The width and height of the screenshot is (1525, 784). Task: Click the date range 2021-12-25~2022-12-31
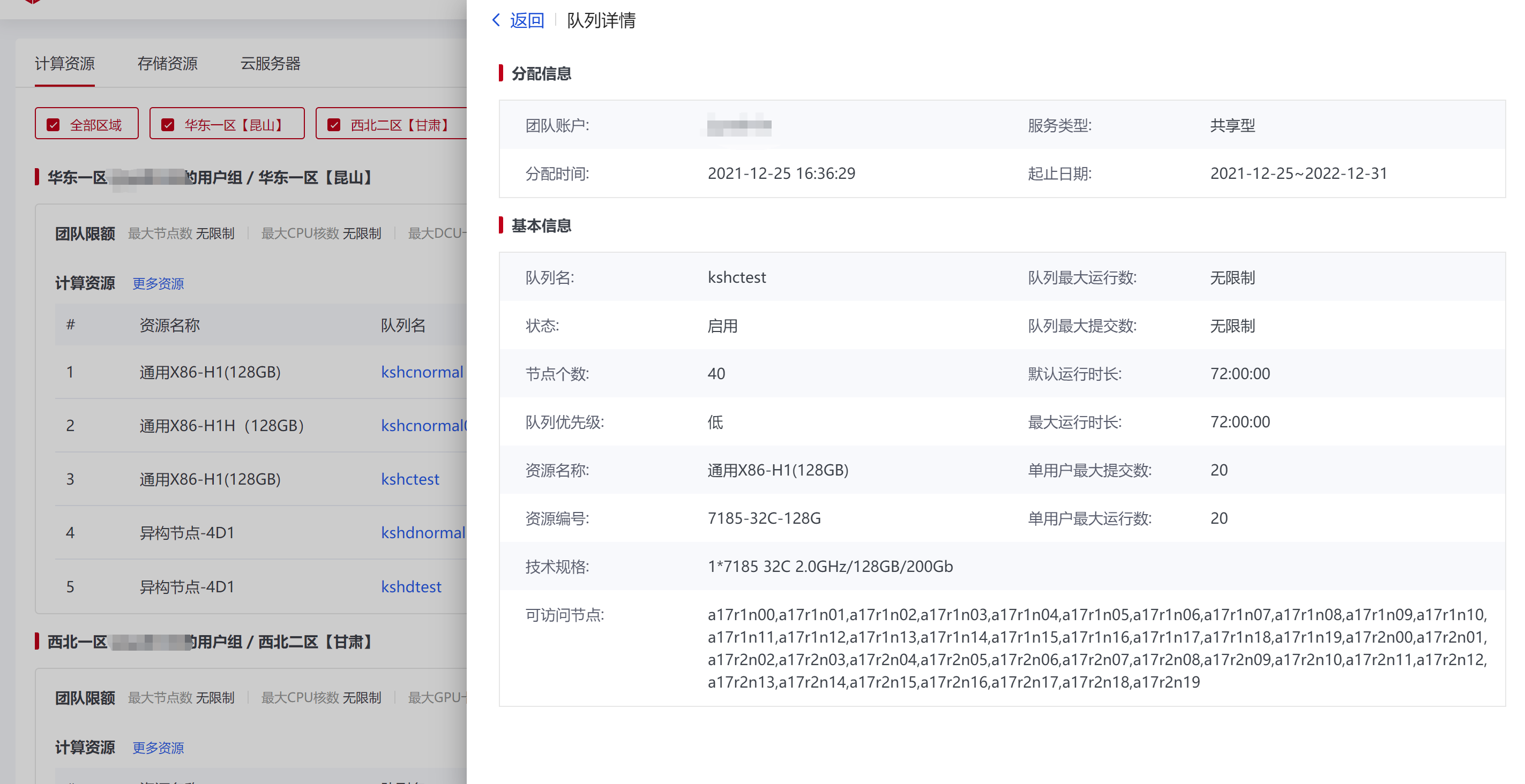pyautogui.click(x=1299, y=174)
